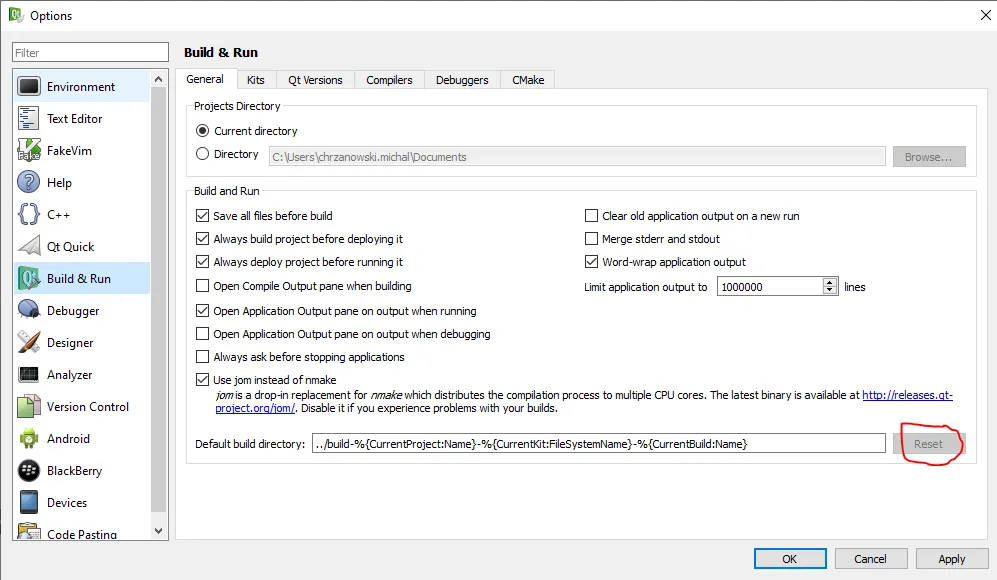997x580 pixels.
Task: Click the Filter search field
Action: pos(90,52)
